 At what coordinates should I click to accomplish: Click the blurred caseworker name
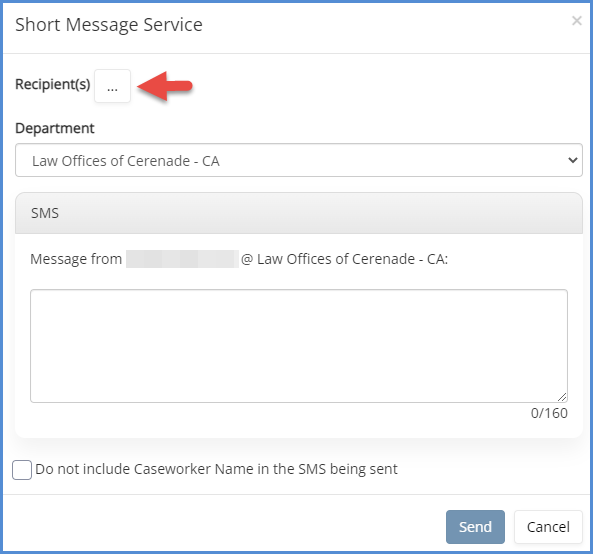click(182, 259)
